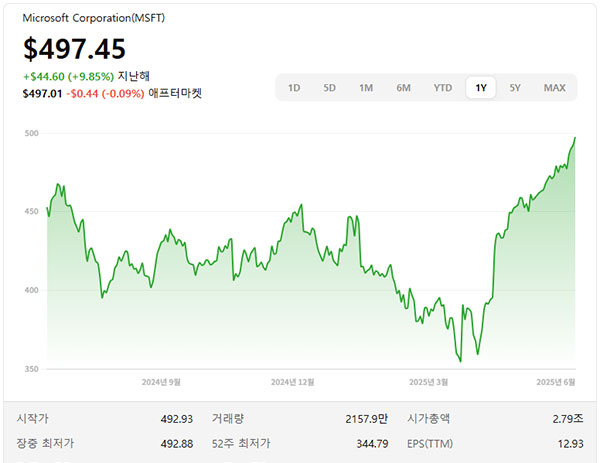600x463 pixels.
Task: Click the 12.93 EPS value
Action: [571, 444]
